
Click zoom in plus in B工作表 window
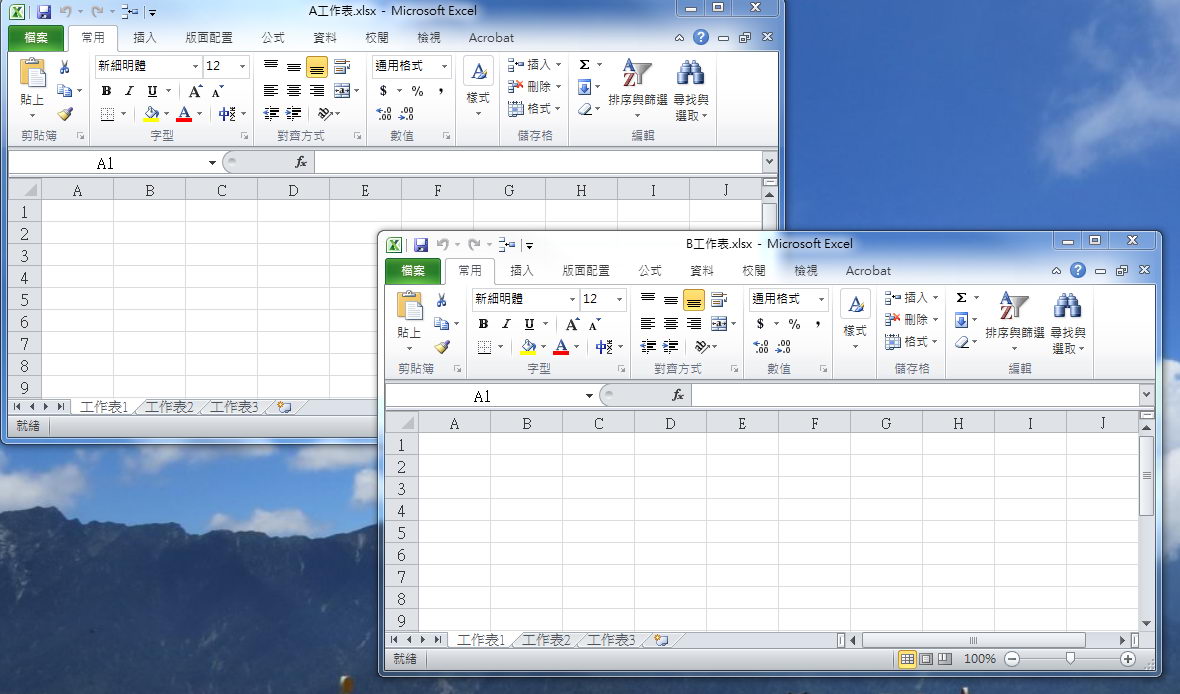tap(1127, 659)
